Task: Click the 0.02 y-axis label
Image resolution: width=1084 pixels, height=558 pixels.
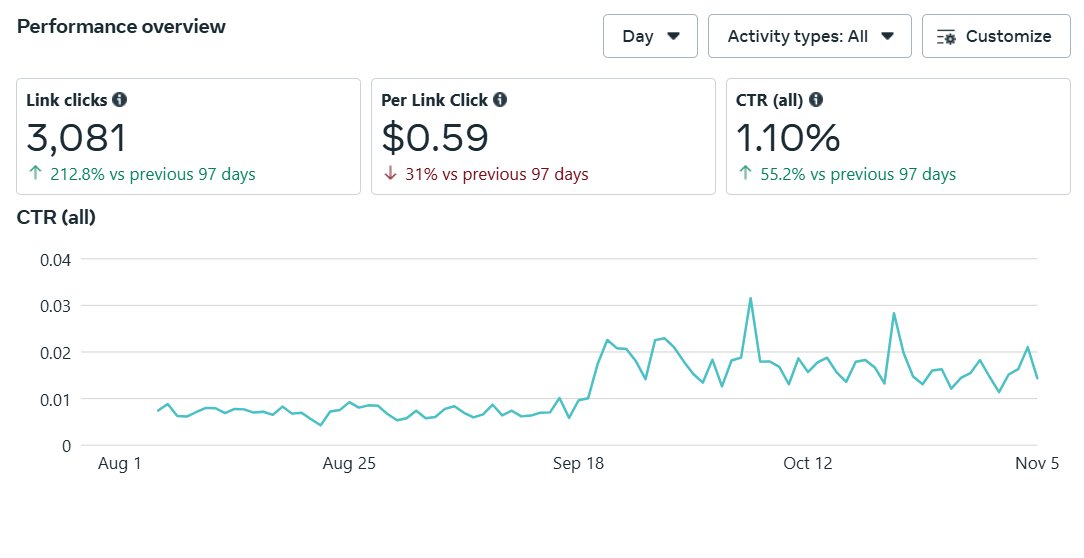Action: 55,353
